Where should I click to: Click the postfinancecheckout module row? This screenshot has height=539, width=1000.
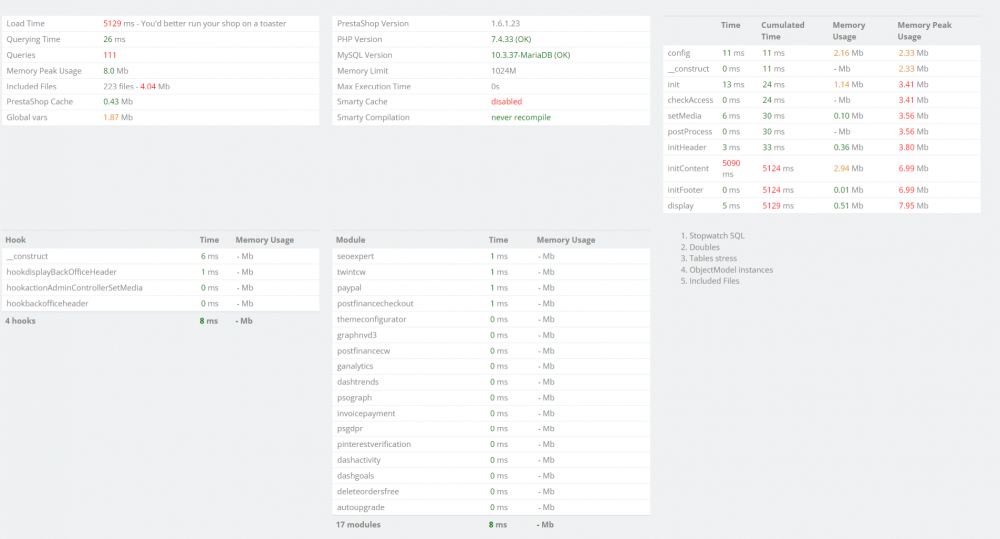point(491,304)
